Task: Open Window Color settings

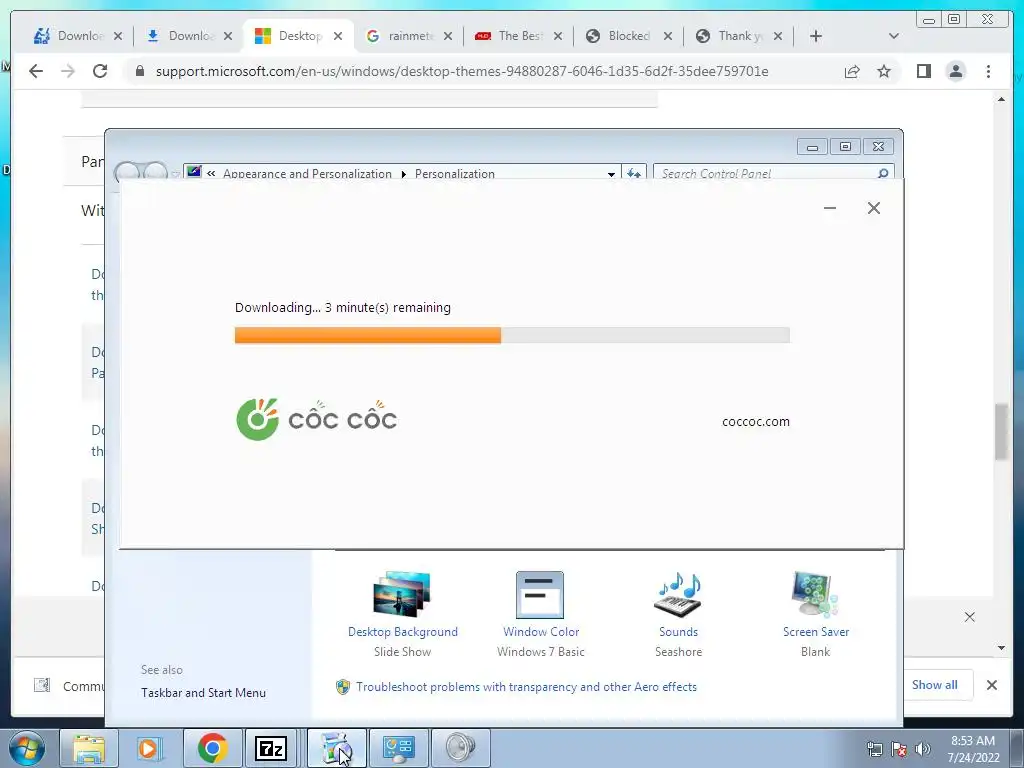Action: [541, 614]
